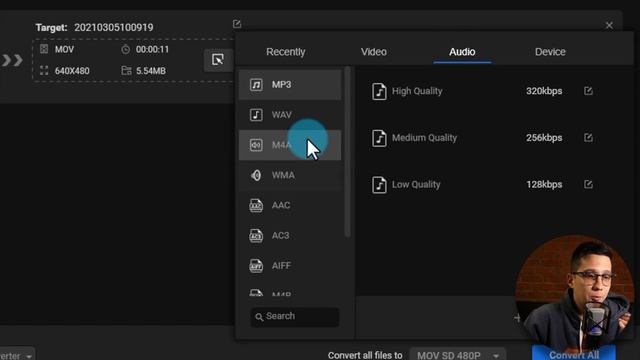The height and width of the screenshot is (360, 640).
Task: Select the AIFF format
Action: (290, 265)
